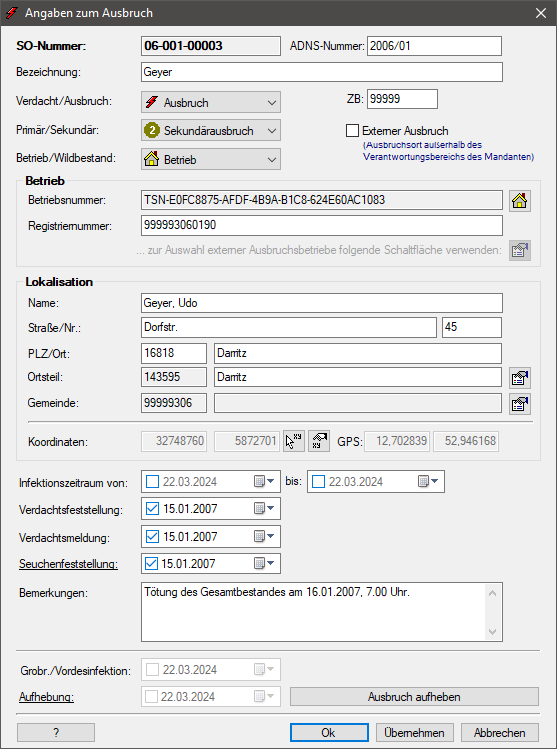The height and width of the screenshot is (749, 557).
Task: Click the Registriernummer input field
Action: (x=322, y=225)
